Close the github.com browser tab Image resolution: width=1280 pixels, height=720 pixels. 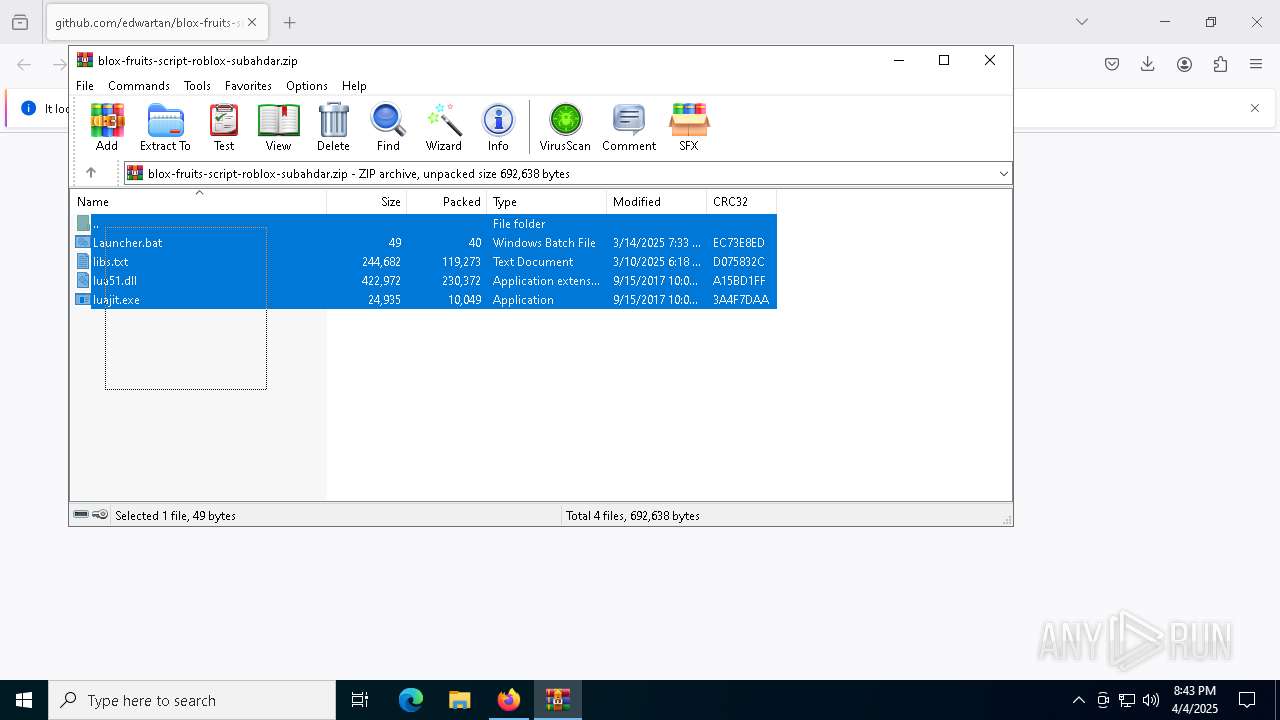coord(252,22)
